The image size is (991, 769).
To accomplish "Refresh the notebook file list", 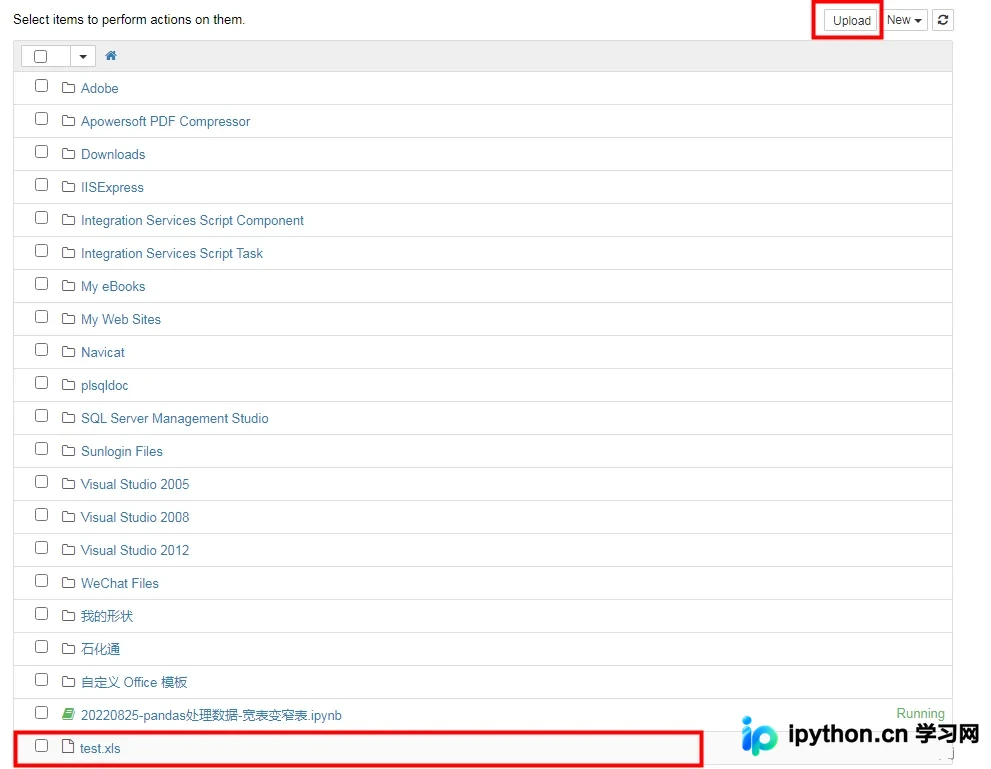I will 942,20.
